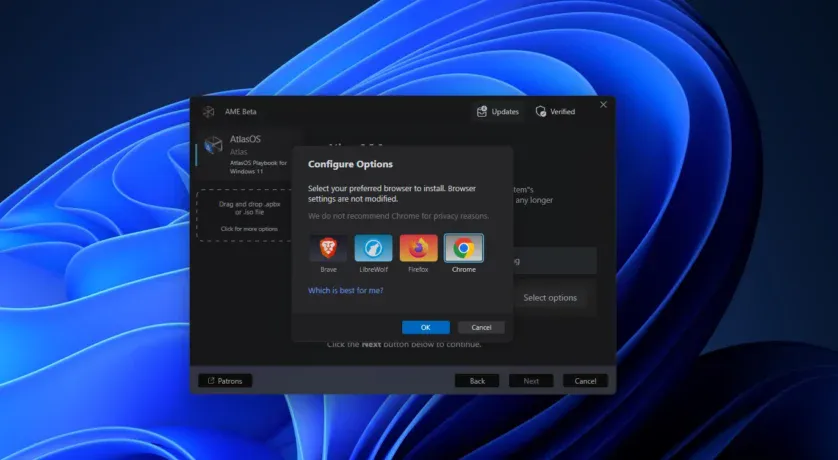This screenshot has height=460, width=838.
Task: Click the Verified shield badge
Action: [555, 111]
